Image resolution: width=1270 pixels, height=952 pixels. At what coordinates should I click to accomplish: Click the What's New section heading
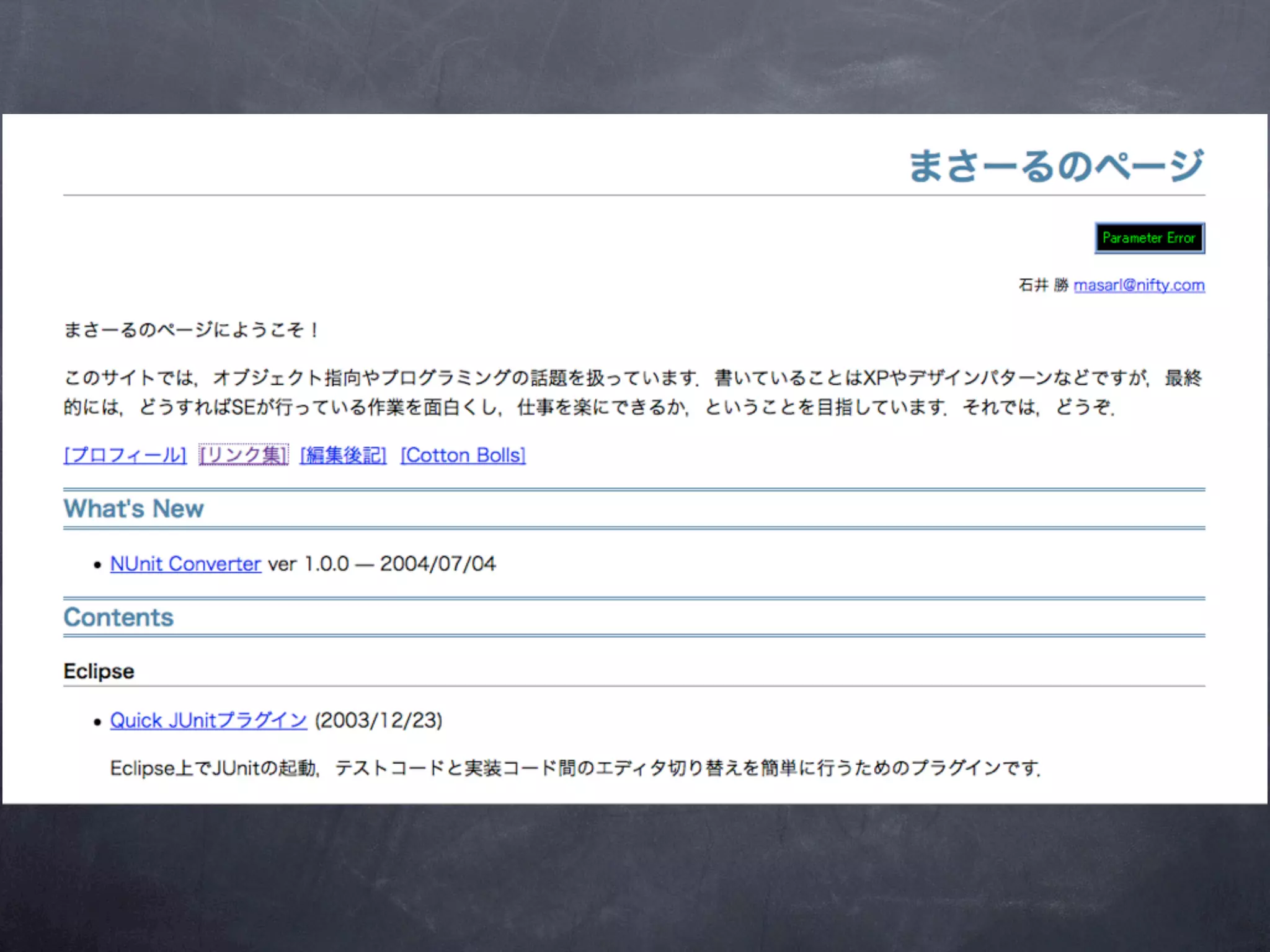pyautogui.click(x=133, y=509)
